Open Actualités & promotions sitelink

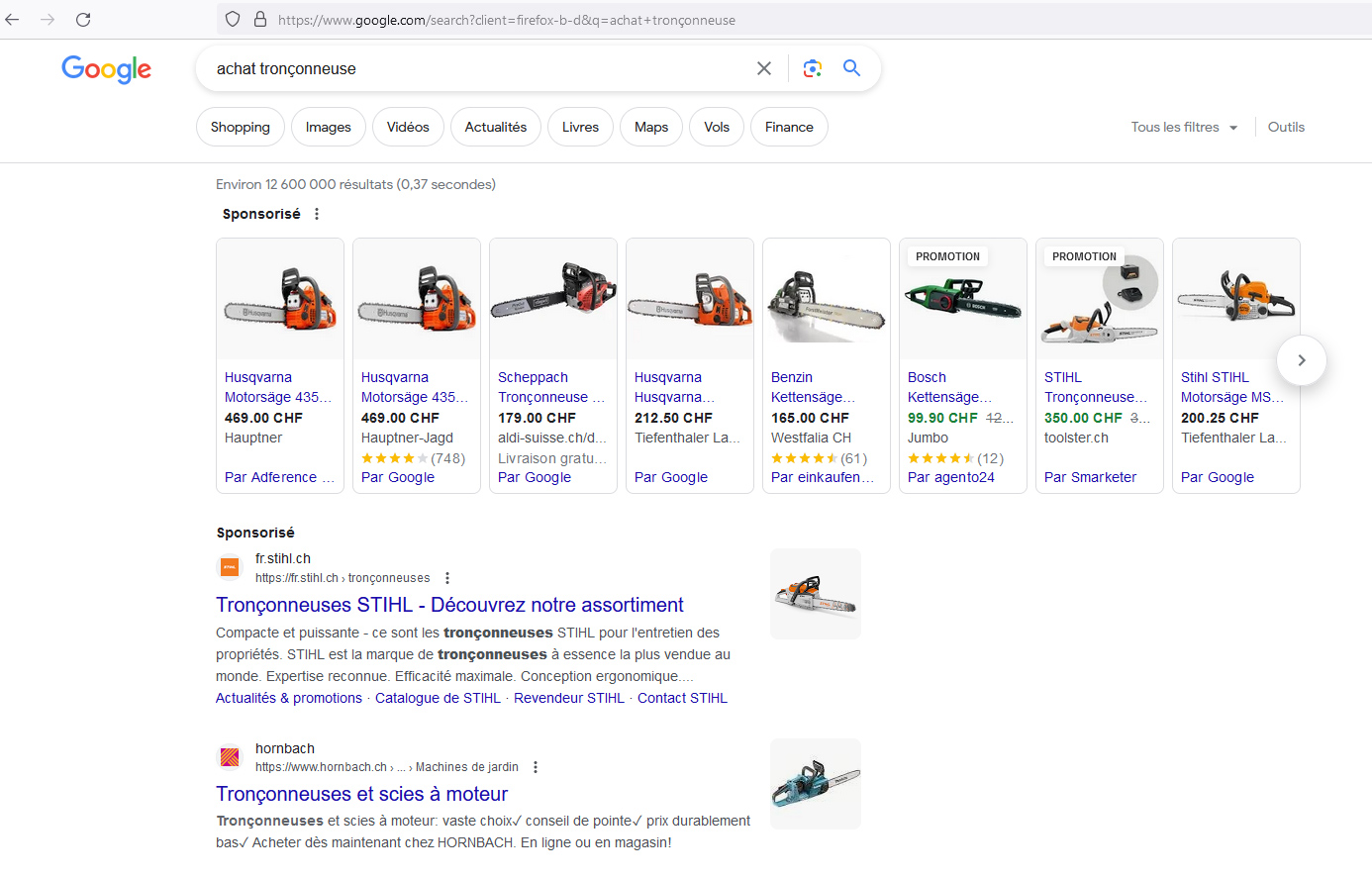[x=289, y=698]
